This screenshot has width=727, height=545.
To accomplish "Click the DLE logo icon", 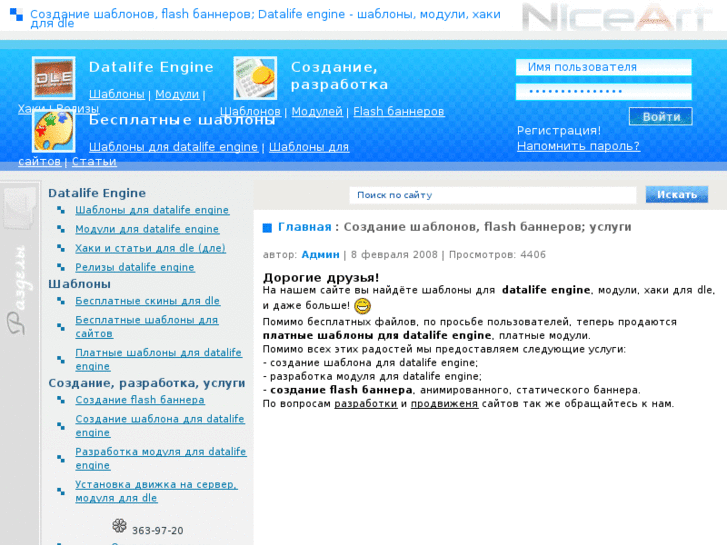I will point(54,78).
